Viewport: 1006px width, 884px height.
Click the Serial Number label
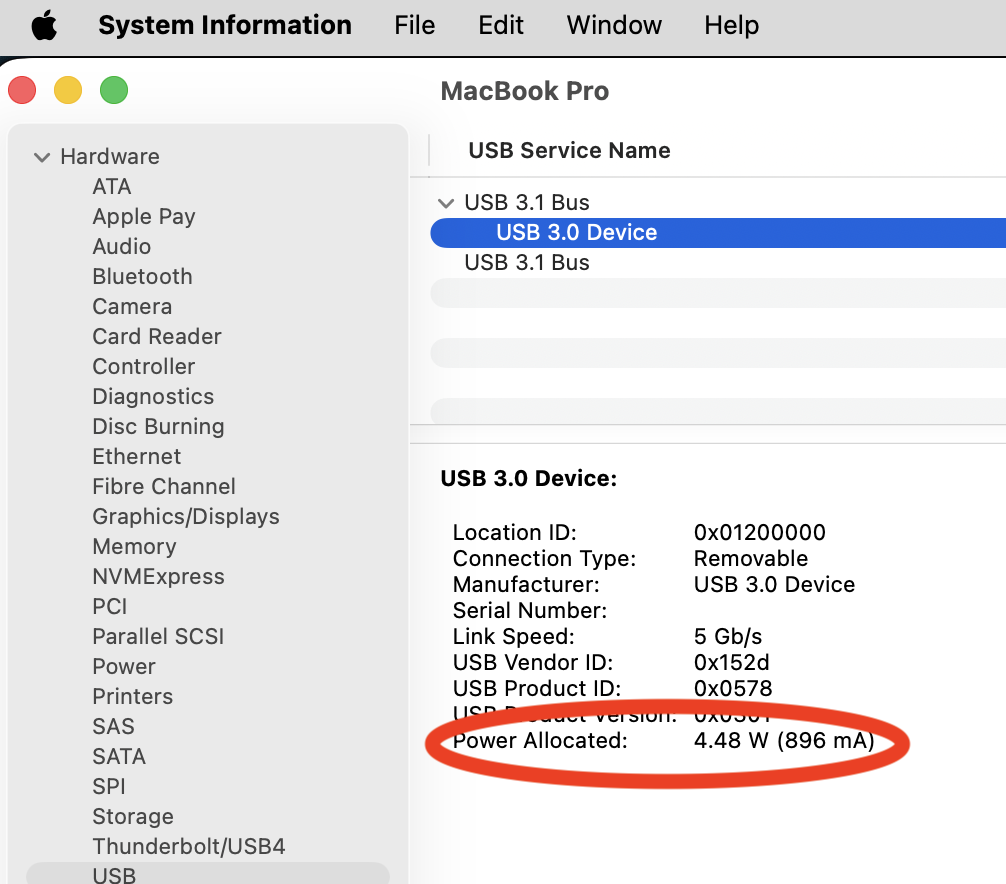click(x=530, y=610)
